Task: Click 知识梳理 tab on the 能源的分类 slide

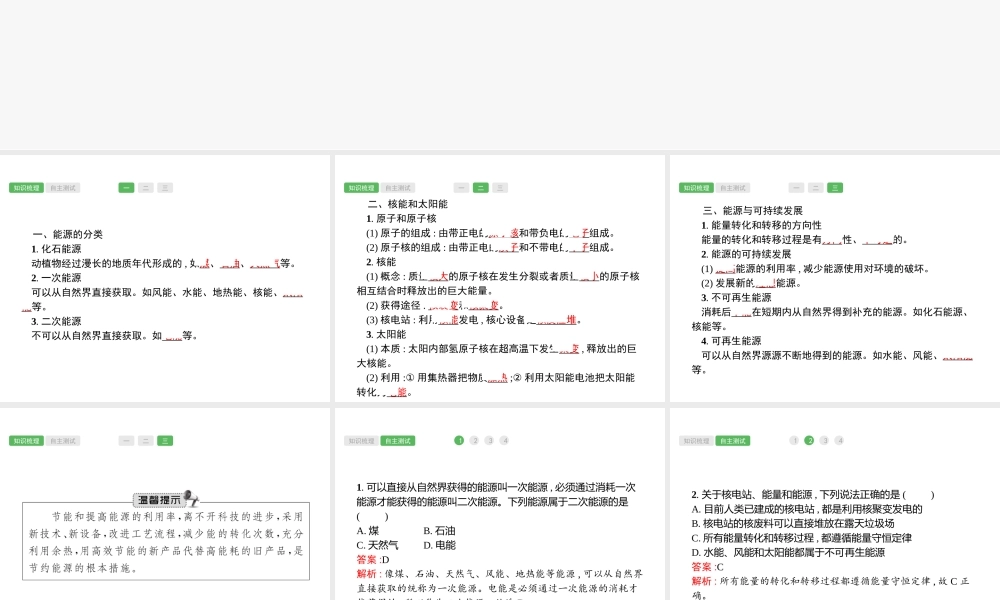Action: click(x=26, y=188)
